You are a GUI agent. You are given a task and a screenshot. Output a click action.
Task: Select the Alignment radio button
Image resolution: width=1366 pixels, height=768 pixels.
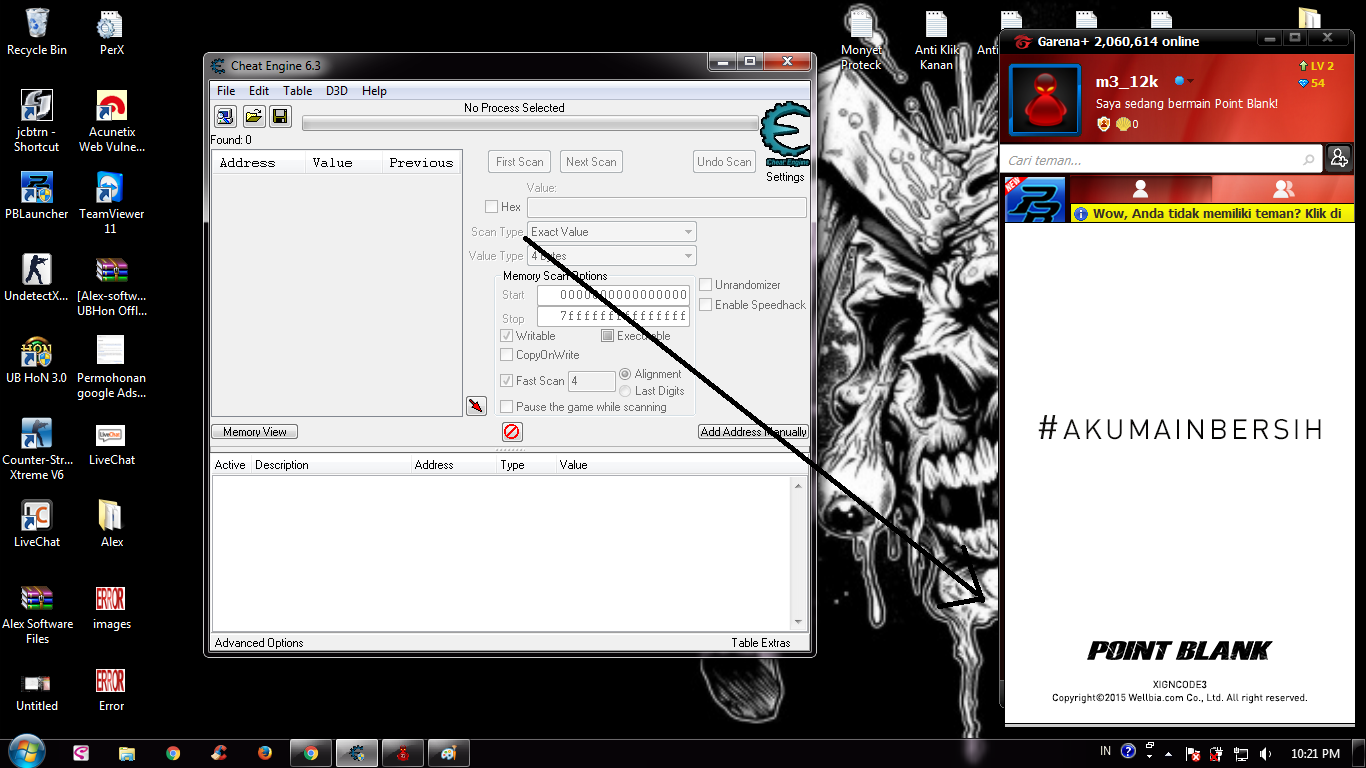626,374
